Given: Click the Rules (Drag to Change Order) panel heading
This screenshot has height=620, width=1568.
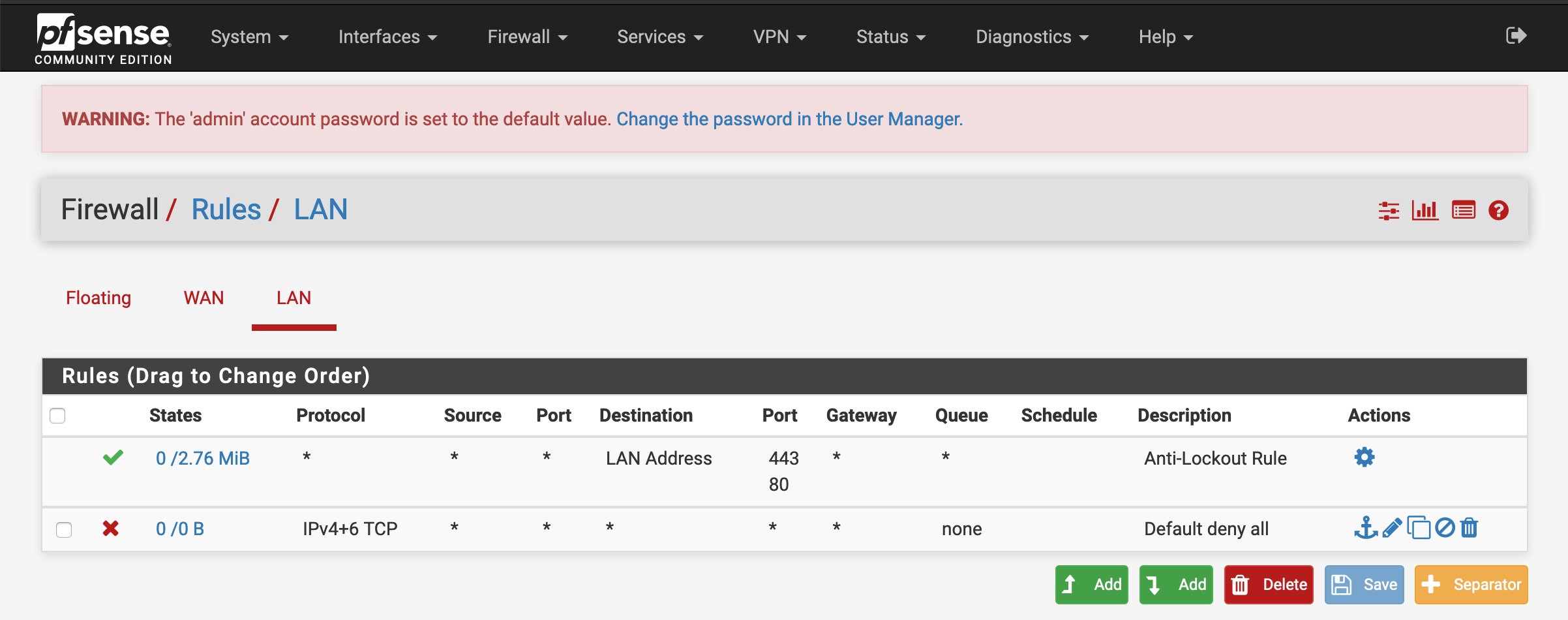Looking at the screenshot, I should [216, 376].
